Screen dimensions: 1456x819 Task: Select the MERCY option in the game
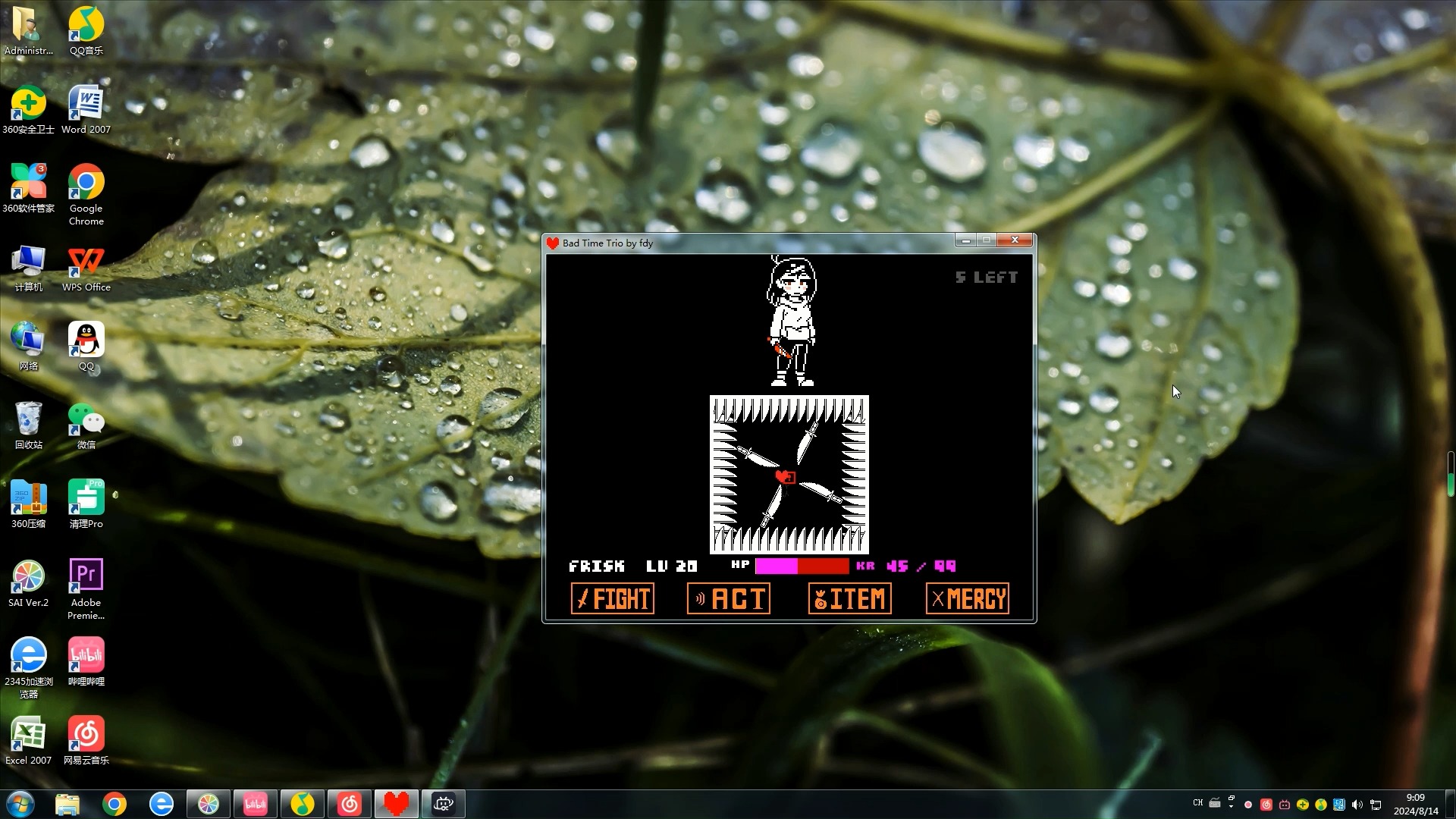coord(968,598)
